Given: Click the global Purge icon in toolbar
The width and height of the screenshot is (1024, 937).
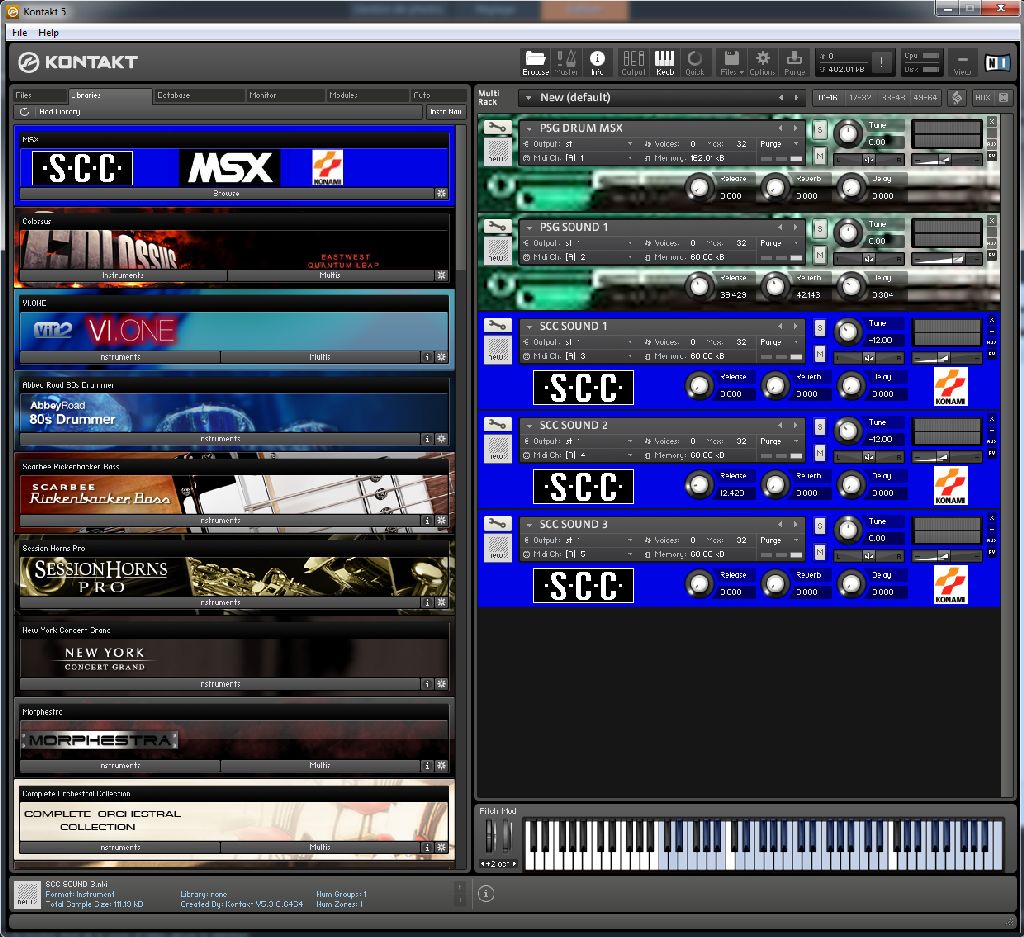Looking at the screenshot, I should pyautogui.click(x=794, y=63).
